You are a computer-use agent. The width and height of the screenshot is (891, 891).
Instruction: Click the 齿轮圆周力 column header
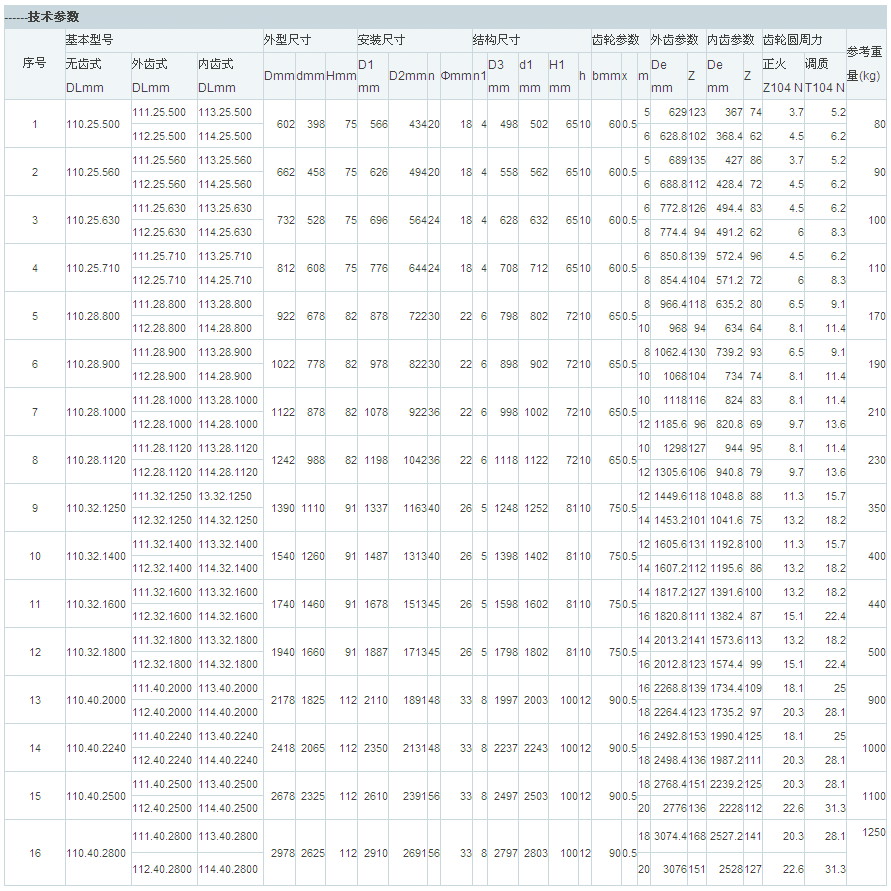792,40
